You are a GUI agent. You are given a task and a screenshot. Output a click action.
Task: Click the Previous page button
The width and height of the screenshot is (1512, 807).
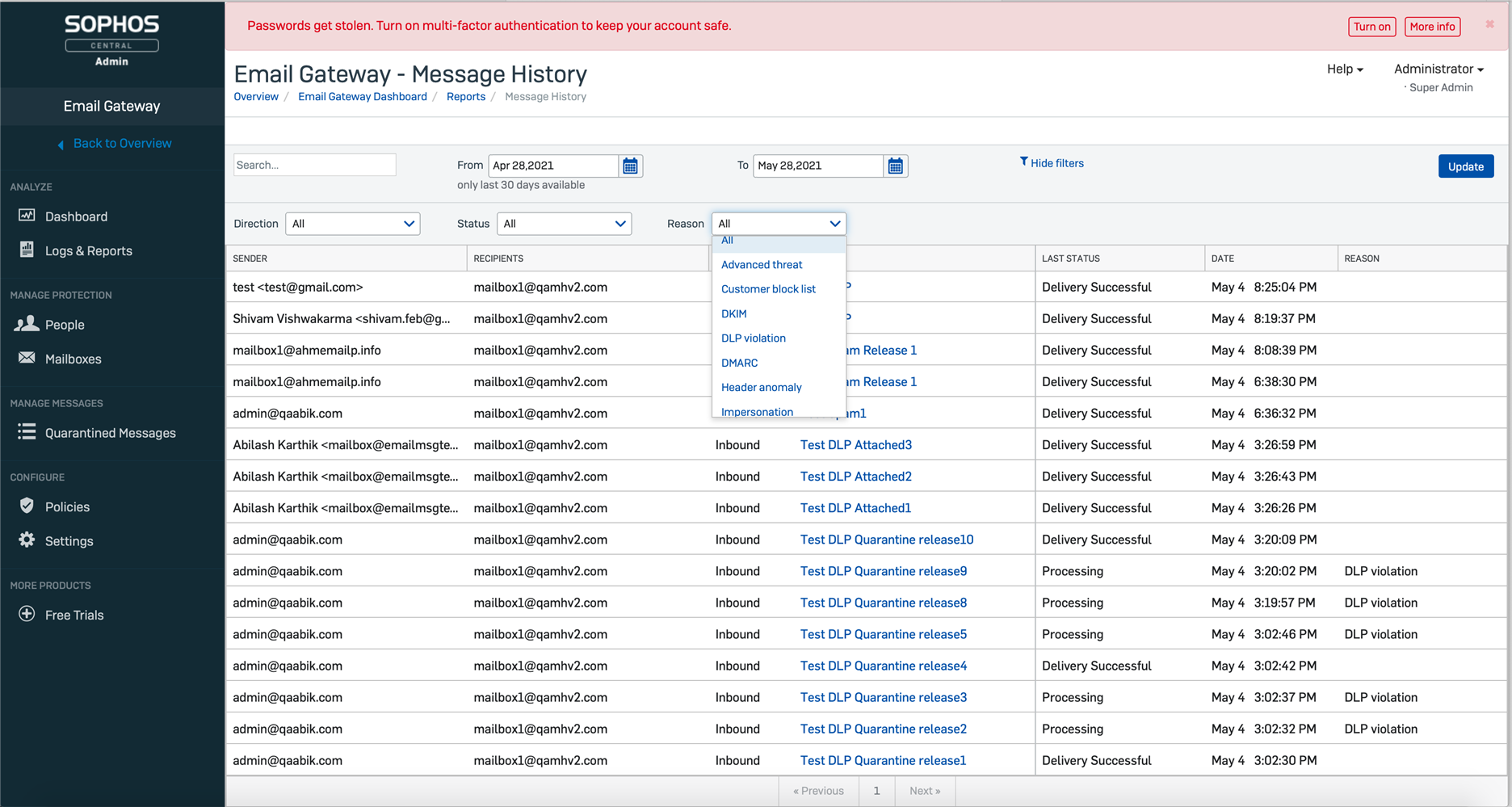point(818,791)
